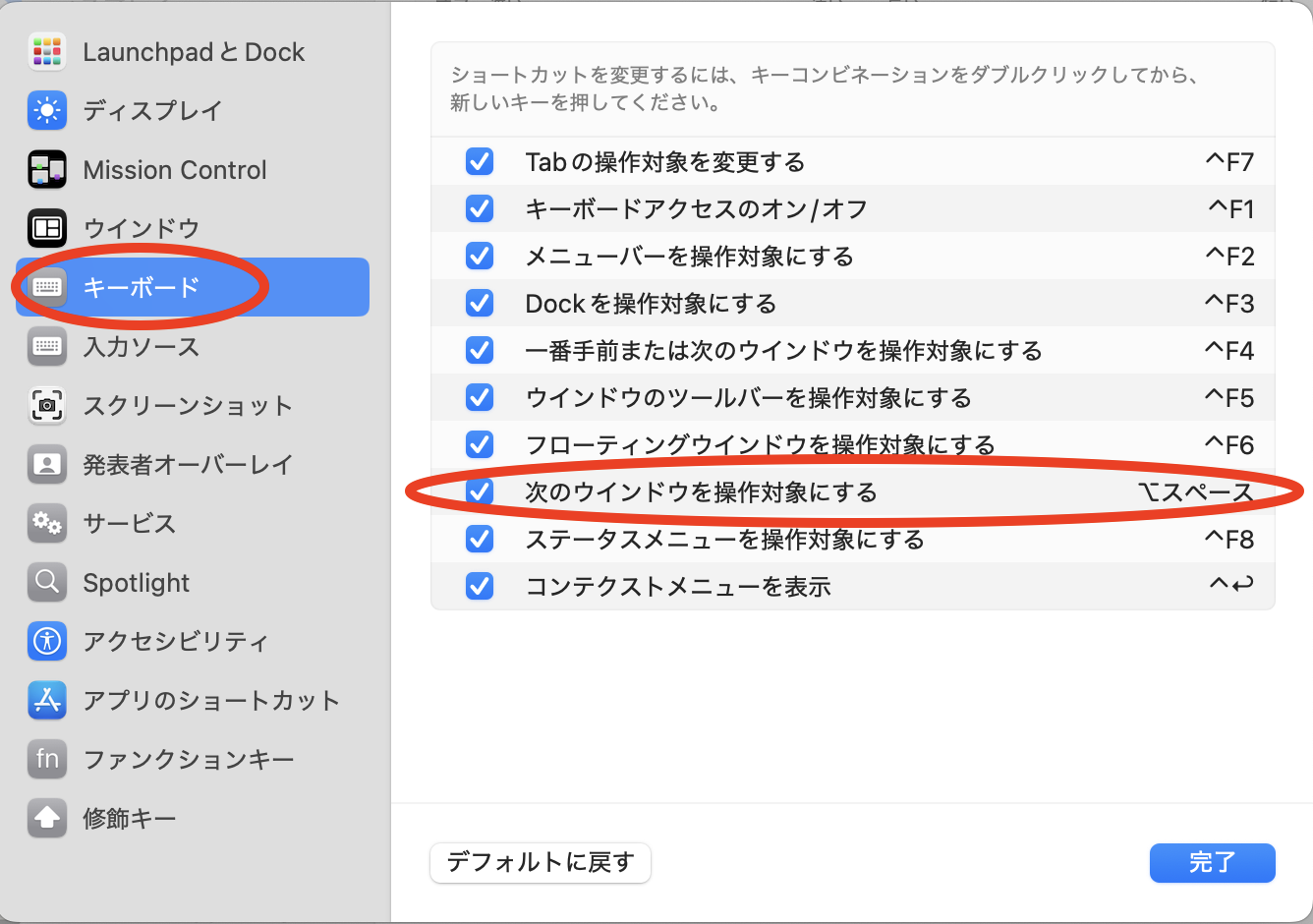The width and height of the screenshot is (1313, 924).
Task: Open the スクリーンショット camera icon
Action: (x=47, y=405)
